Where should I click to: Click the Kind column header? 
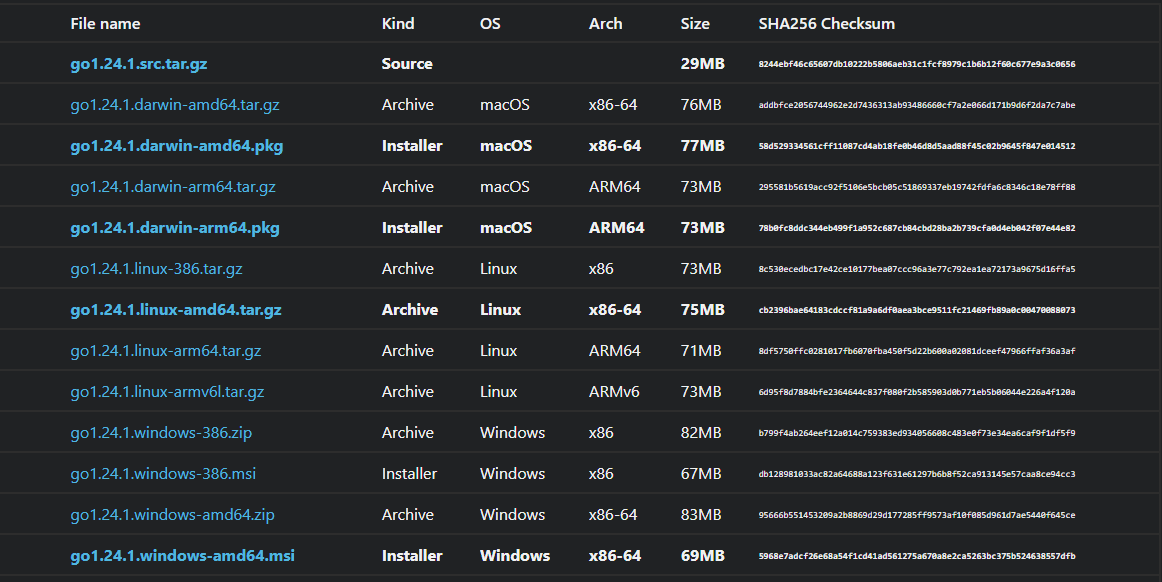click(398, 23)
